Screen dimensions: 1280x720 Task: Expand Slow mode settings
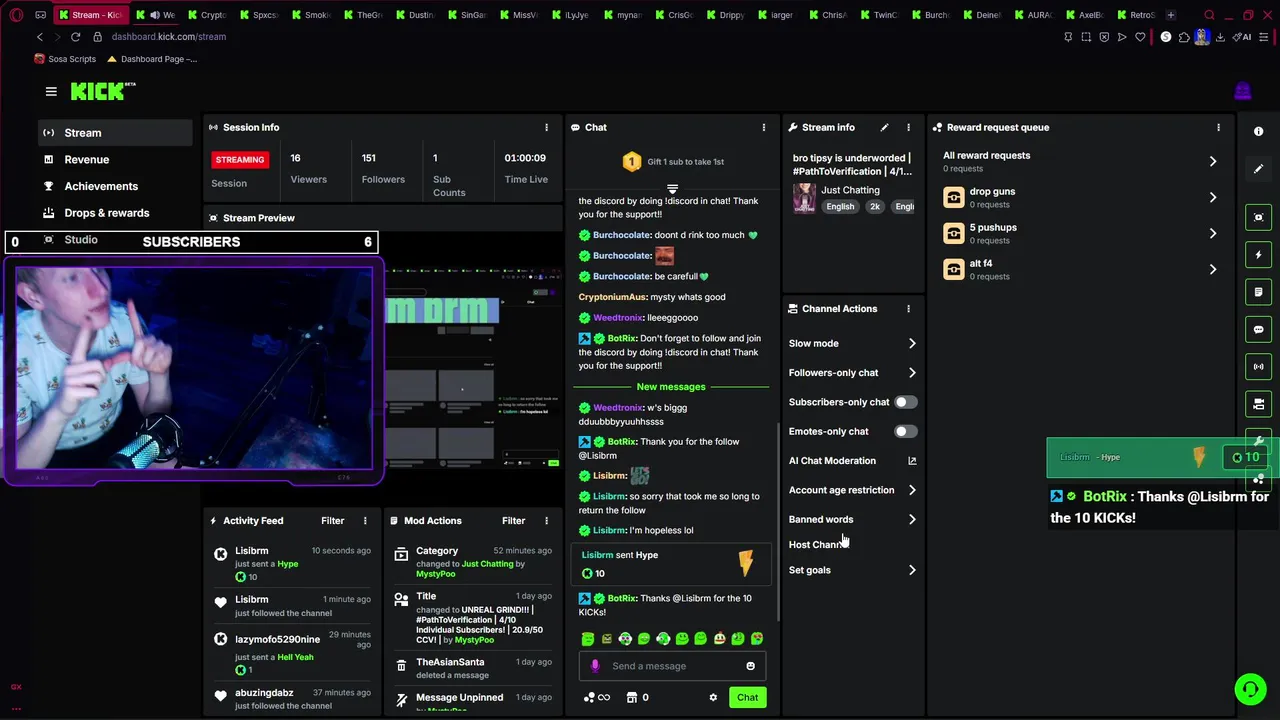pyautogui.click(x=912, y=343)
